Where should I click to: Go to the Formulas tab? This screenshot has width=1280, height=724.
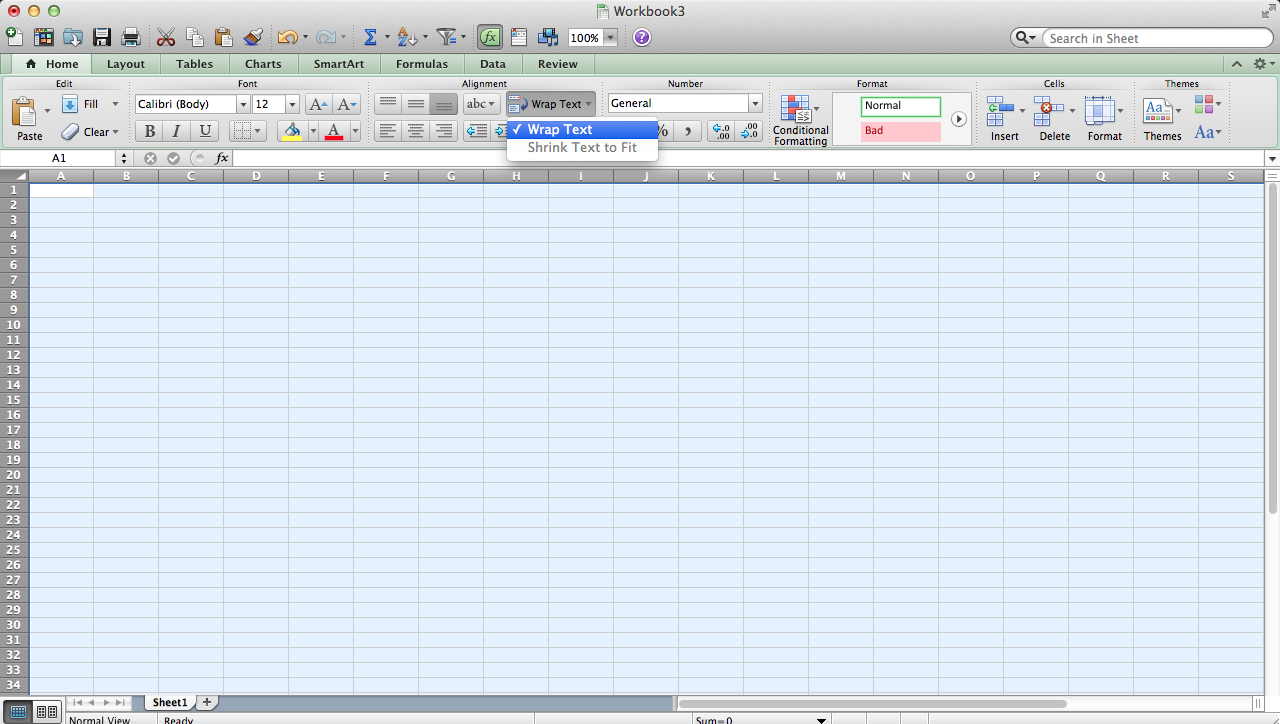[422, 64]
